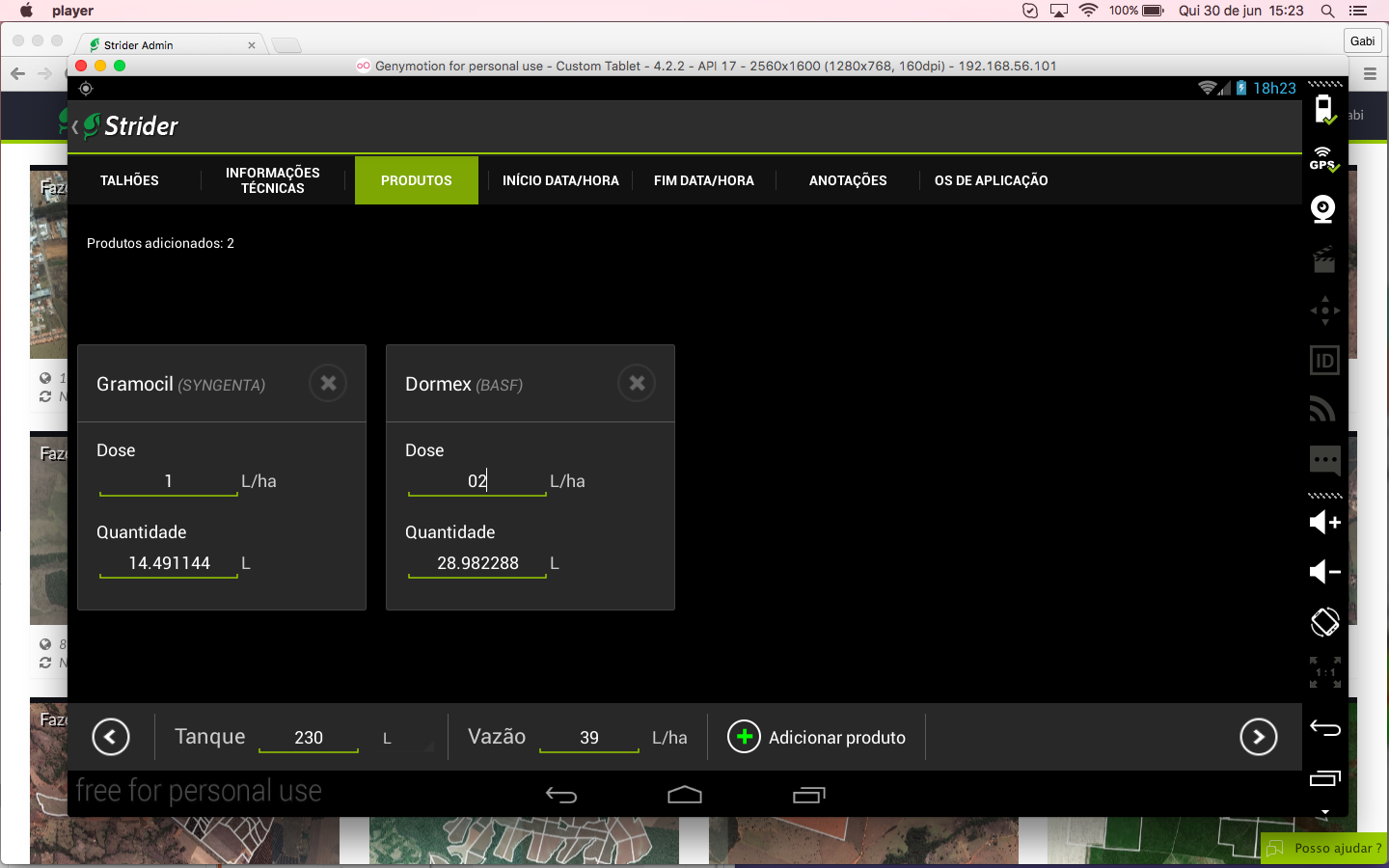The width and height of the screenshot is (1389, 868).
Task: Click Genymotion sidebar back arrow icon
Action: click(1324, 728)
